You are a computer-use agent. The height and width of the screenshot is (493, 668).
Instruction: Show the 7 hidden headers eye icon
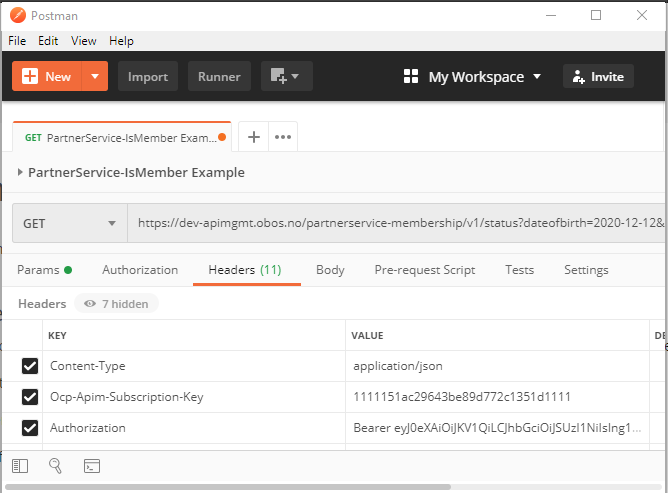90,304
